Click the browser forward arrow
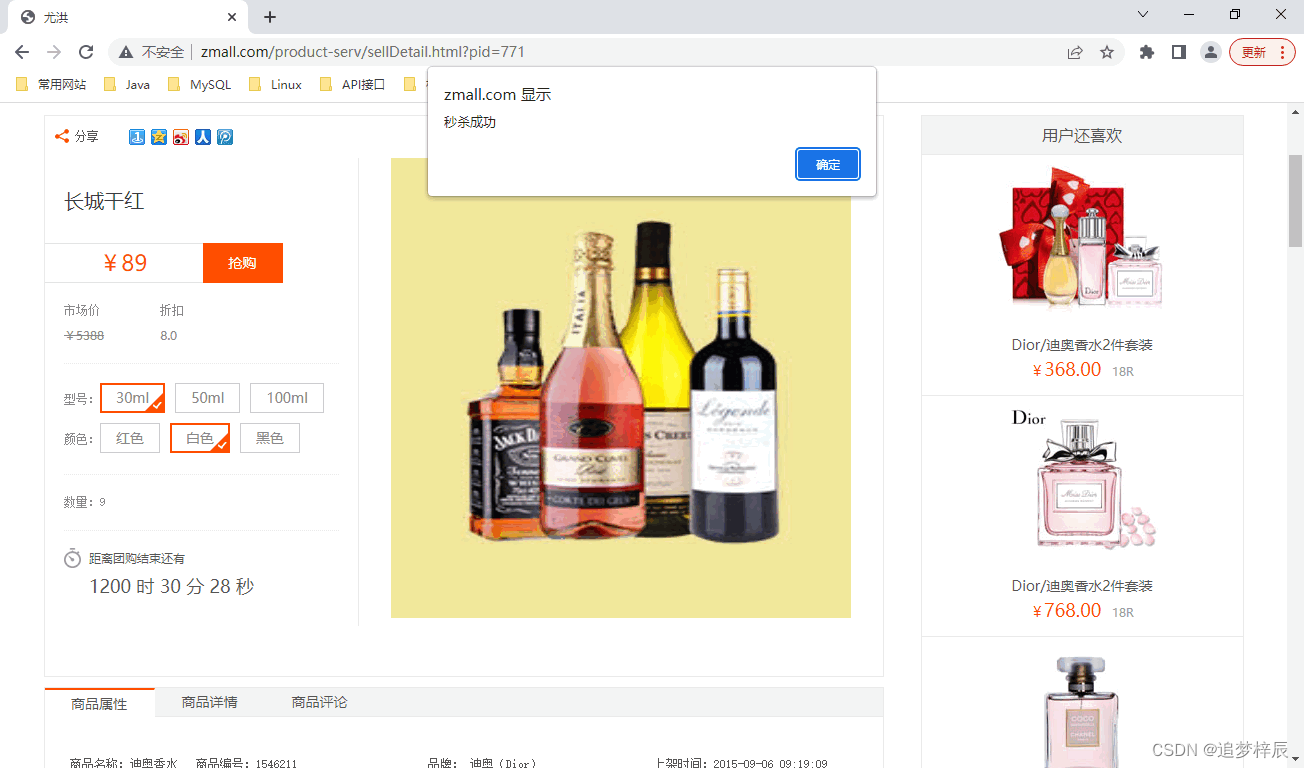This screenshot has width=1304, height=768. tap(54, 52)
